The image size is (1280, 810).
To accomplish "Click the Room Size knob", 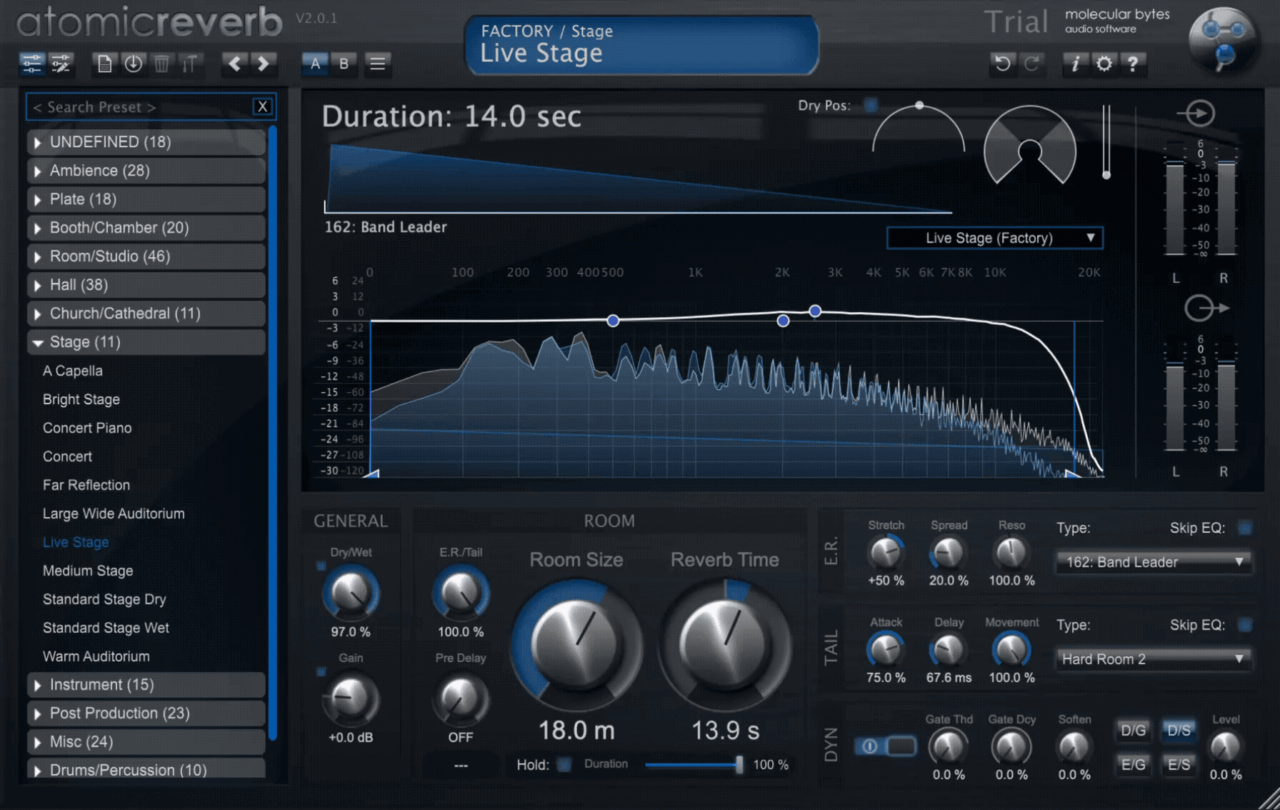I will point(576,643).
